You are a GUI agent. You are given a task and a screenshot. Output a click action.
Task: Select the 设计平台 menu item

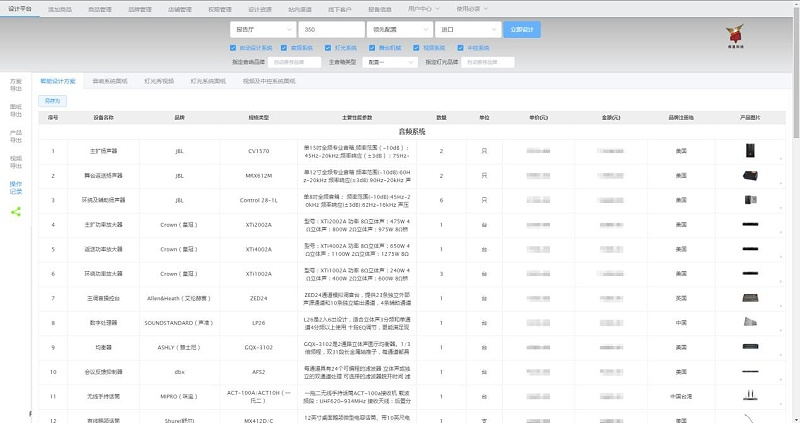point(20,9)
